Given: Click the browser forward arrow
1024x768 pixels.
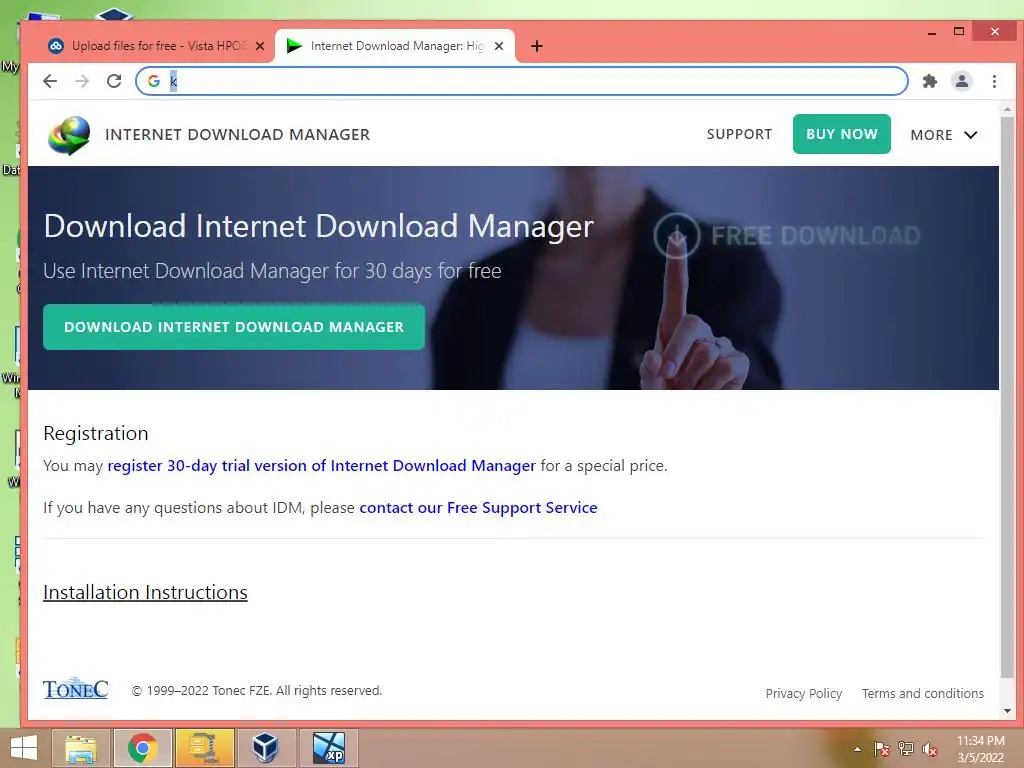Looking at the screenshot, I should (82, 81).
